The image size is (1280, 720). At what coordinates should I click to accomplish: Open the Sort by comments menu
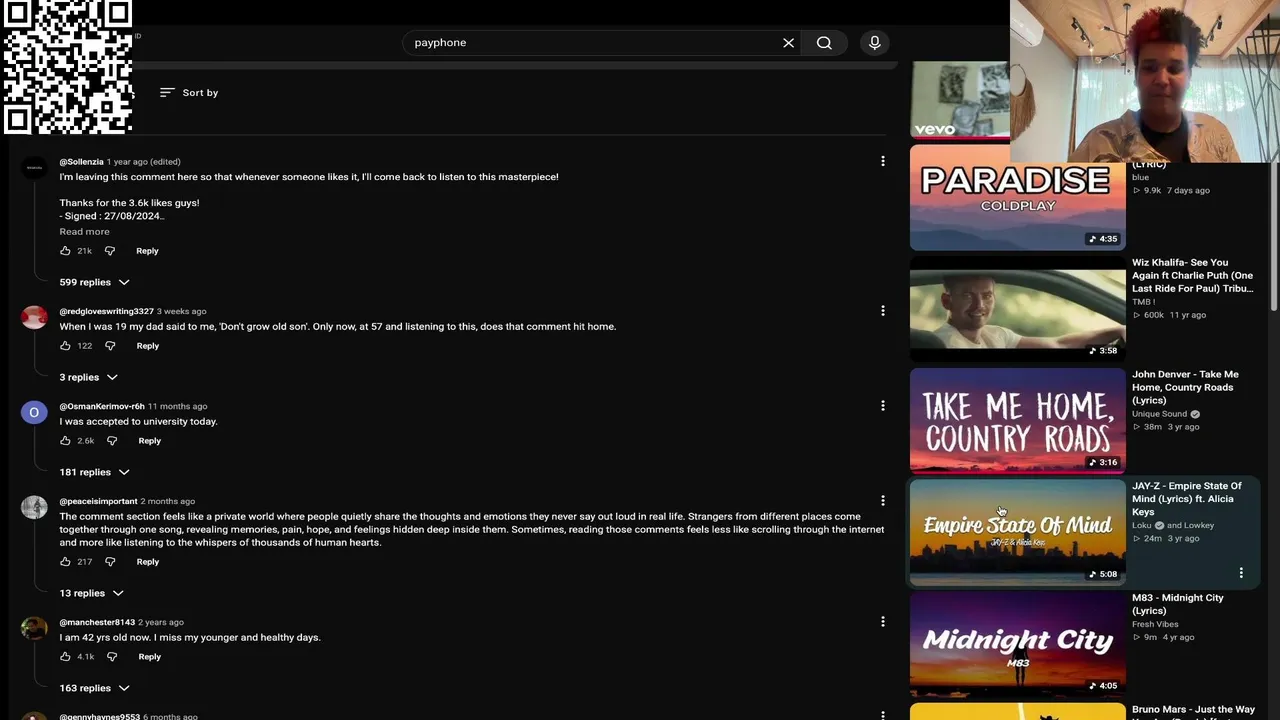(189, 93)
